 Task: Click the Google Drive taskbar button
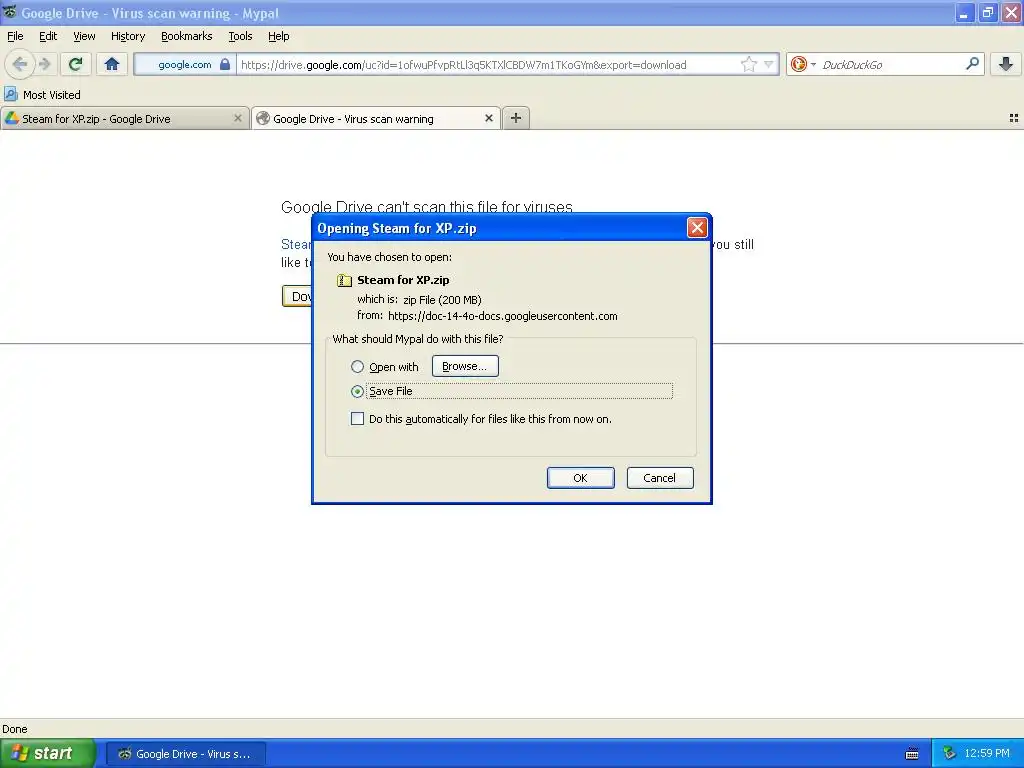[185, 754]
